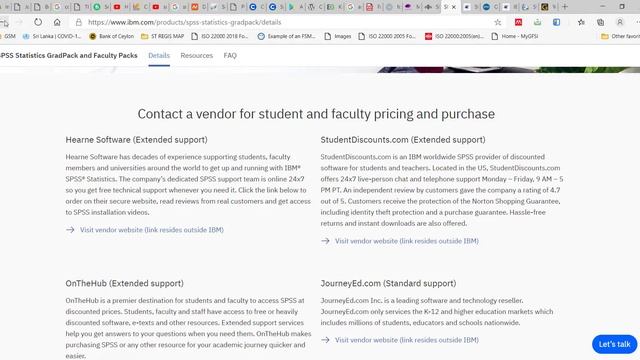Image resolution: width=640 pixels, height=360 pixels.
Task: Open Sri Lanka COVID-1 bookmark
Action: coord(52,36)
